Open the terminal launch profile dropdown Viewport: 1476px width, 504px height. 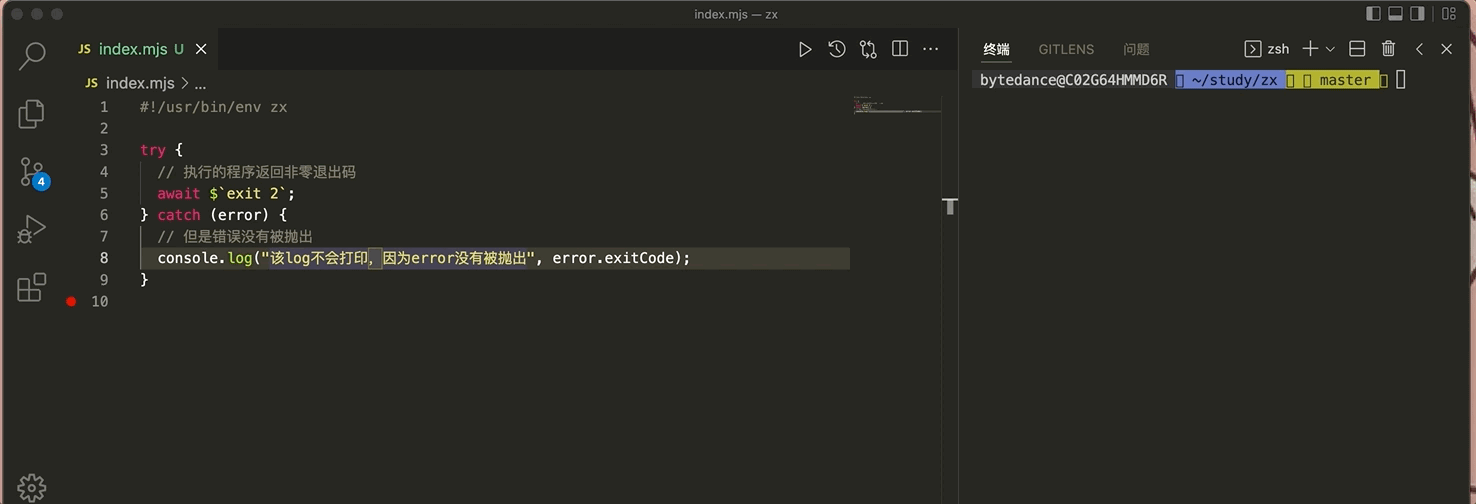tap(1330, 49)
